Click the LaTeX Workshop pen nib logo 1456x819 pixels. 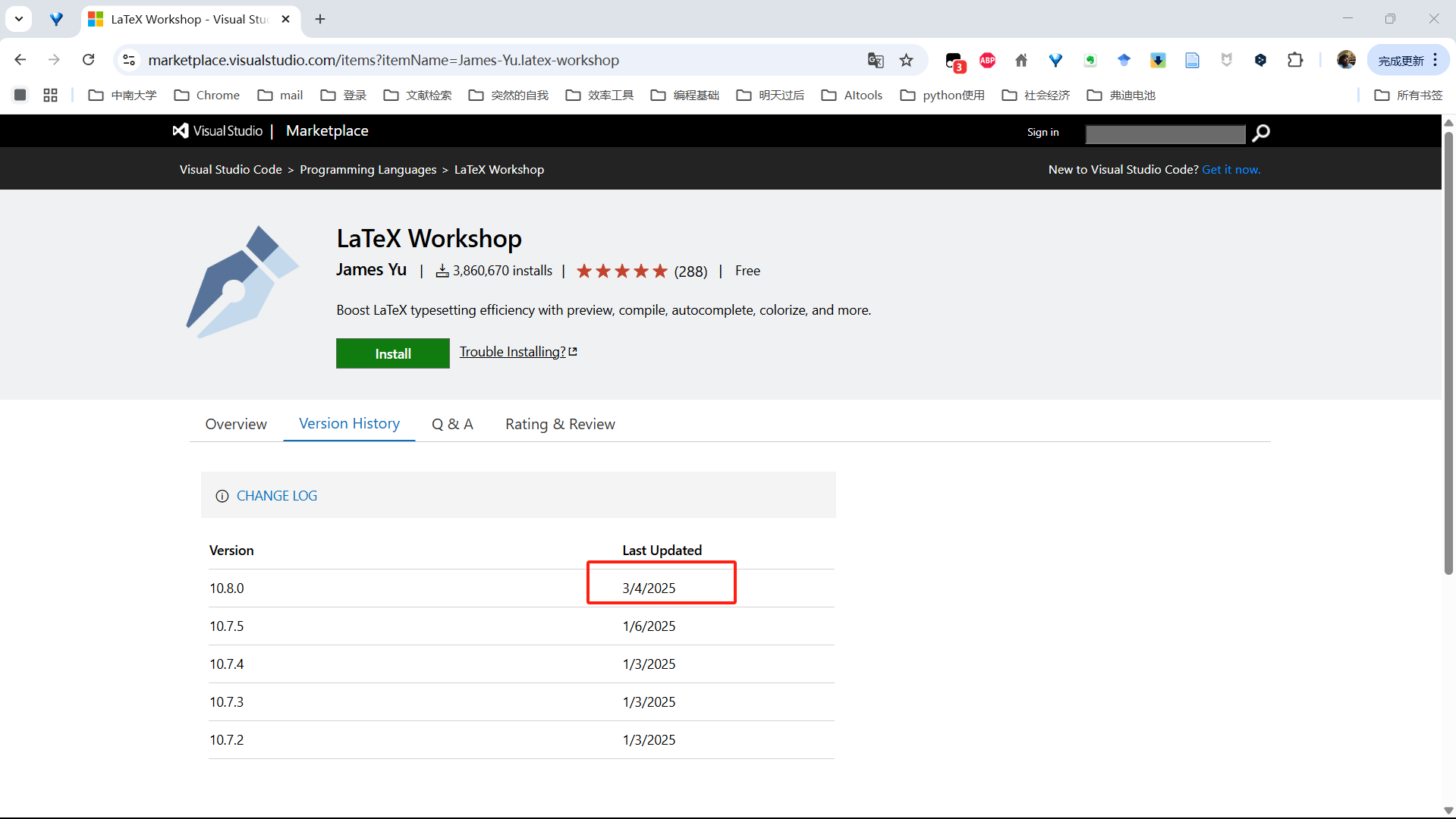pyautogui.click(x=243, y=281)
